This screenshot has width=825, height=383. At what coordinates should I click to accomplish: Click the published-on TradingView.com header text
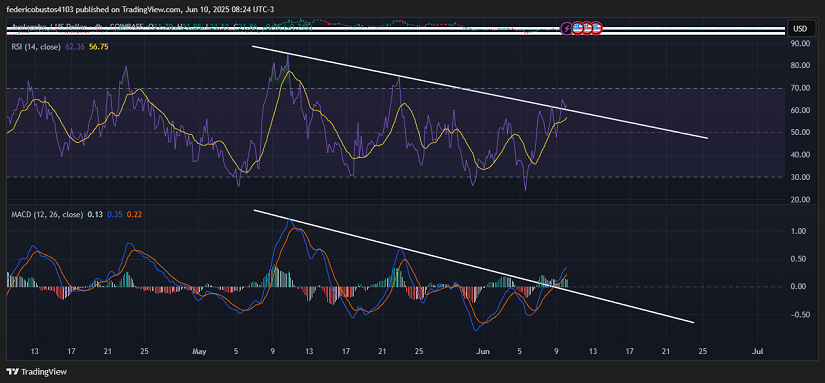(x=140, y=9)
